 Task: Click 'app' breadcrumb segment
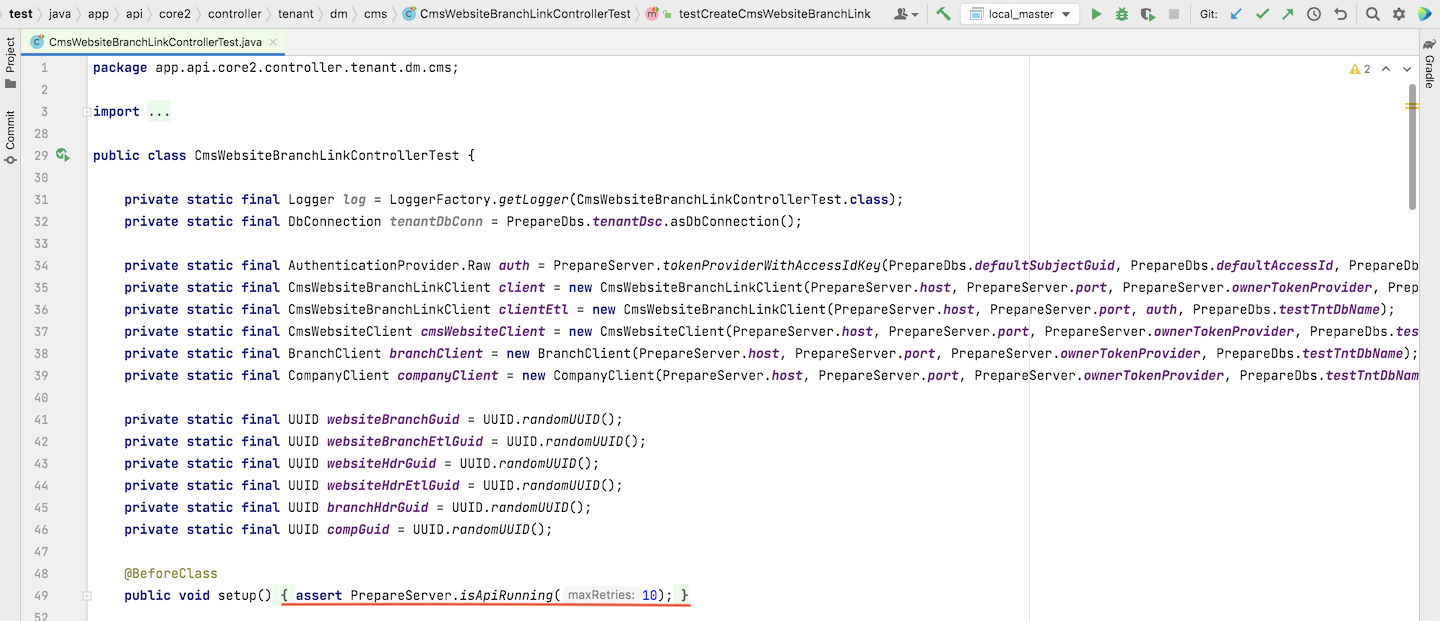(x=98, y=14)
